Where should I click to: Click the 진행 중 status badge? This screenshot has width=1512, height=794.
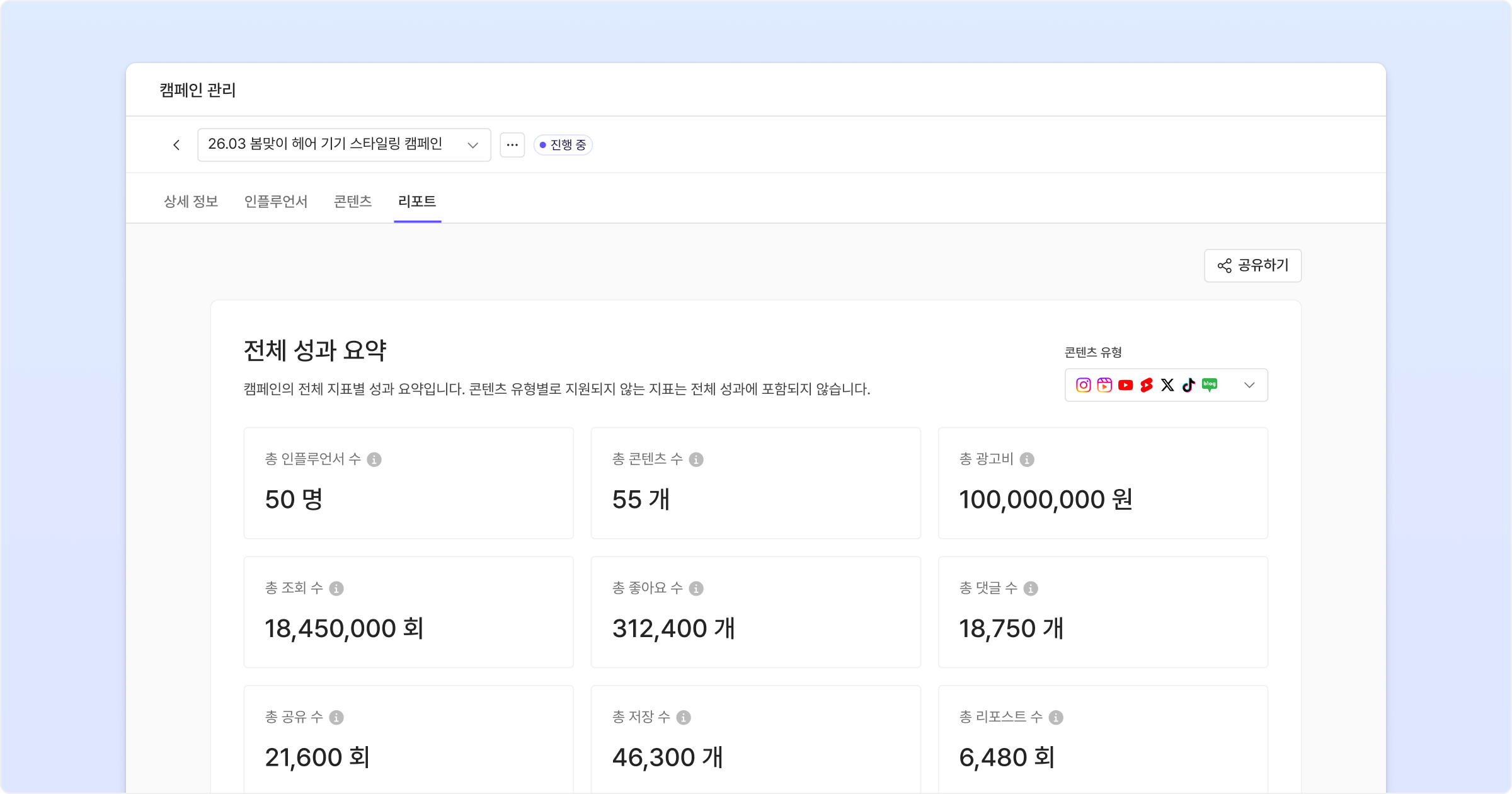point(563,145)
